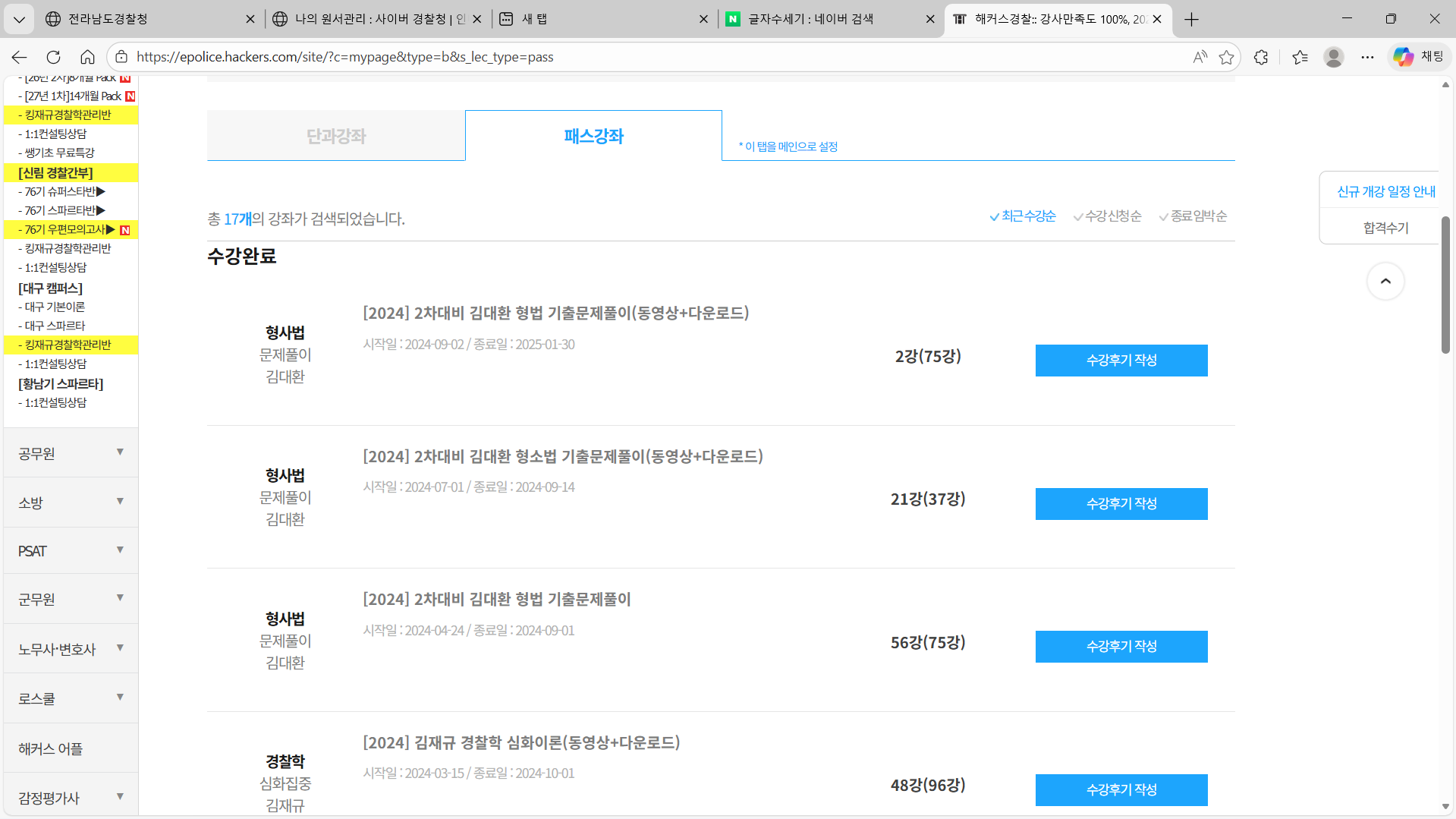Click the scroll-to-top round arrow button
Image resolution: width=1456 pixels, height=819 pixels.
pos(1385,282)
